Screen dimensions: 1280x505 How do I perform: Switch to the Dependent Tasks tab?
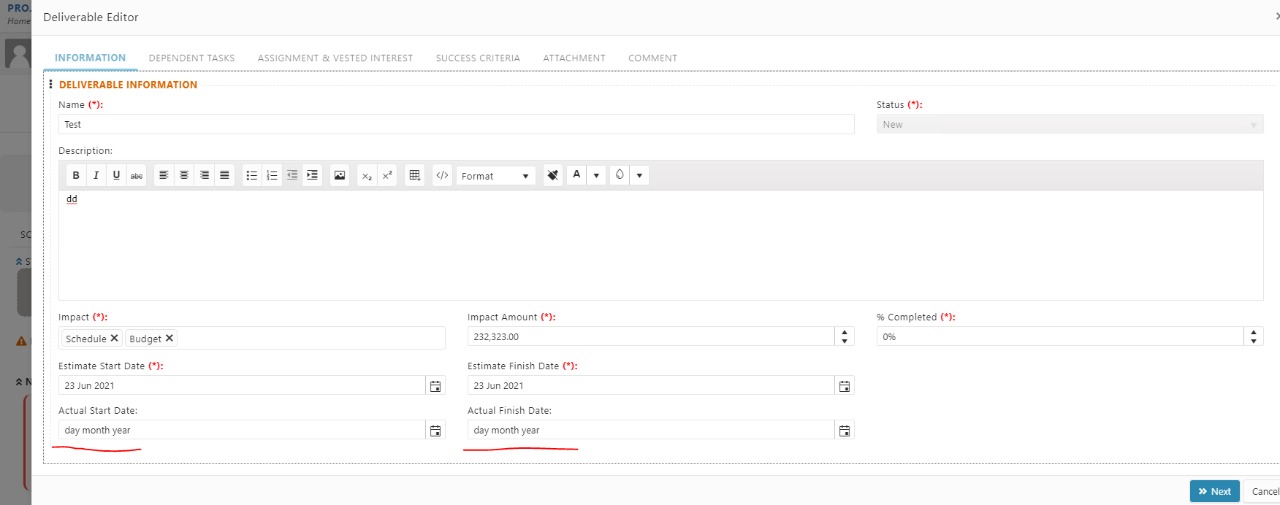click(192, 58)
